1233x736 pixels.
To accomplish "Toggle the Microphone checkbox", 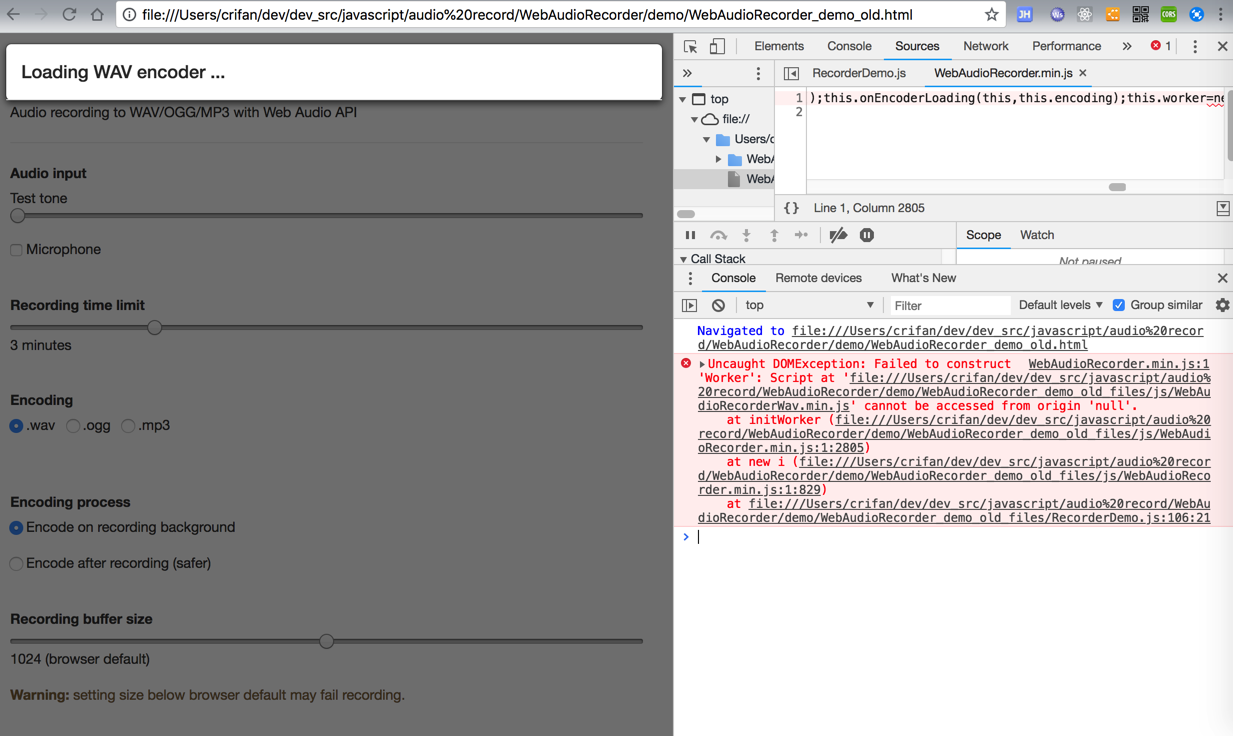I will (16, 250).
